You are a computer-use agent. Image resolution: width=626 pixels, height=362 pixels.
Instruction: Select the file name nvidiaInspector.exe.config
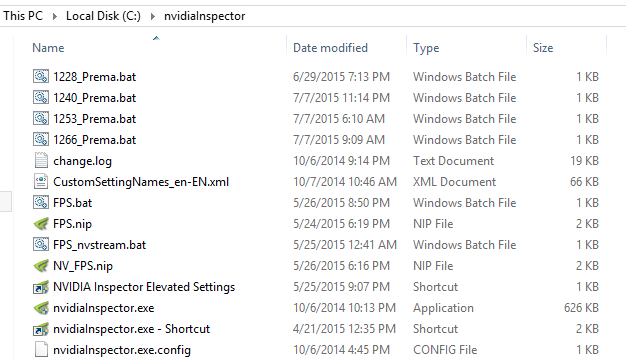(x=122, y=350)
